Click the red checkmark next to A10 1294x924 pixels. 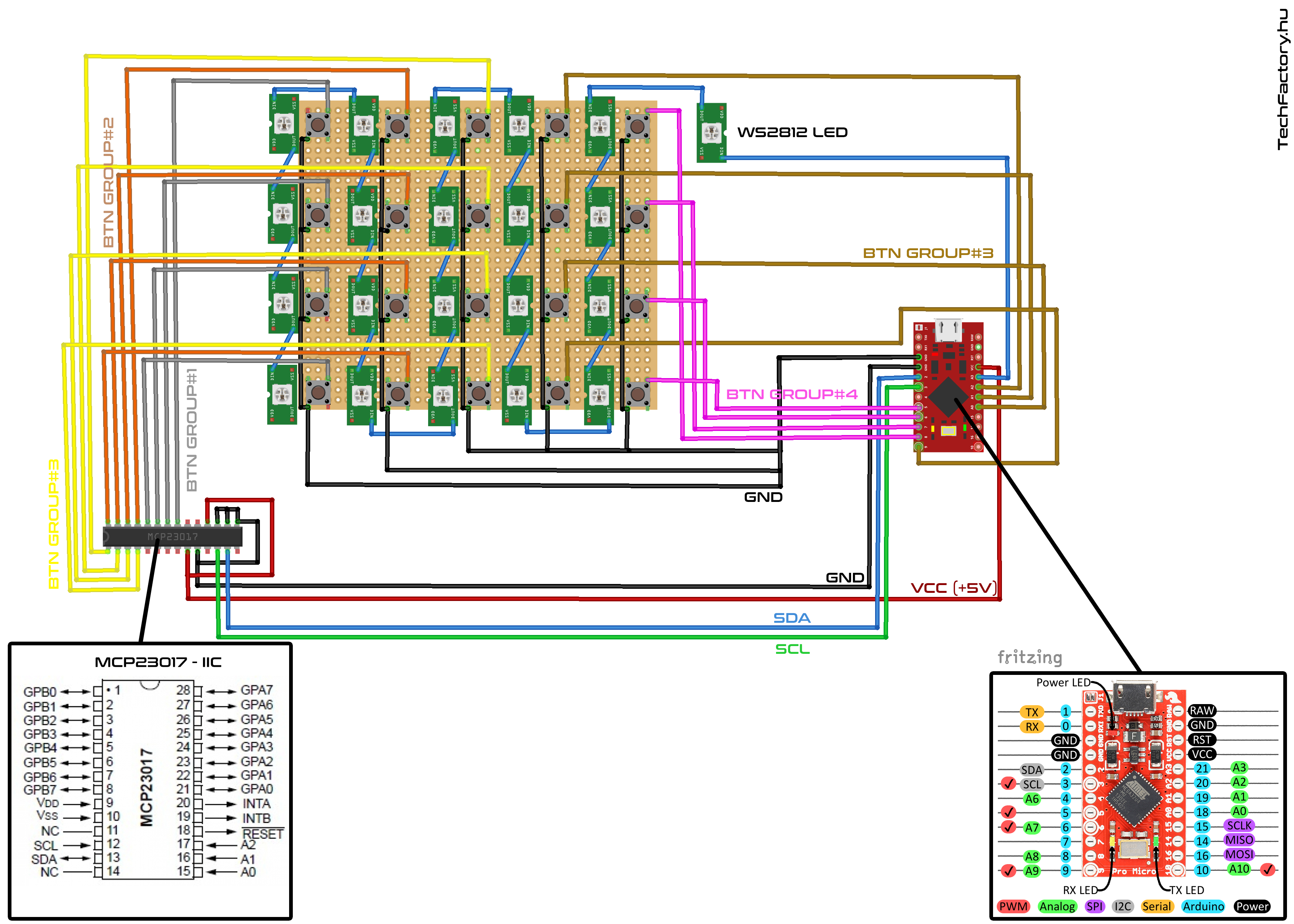click(1268, 869)
